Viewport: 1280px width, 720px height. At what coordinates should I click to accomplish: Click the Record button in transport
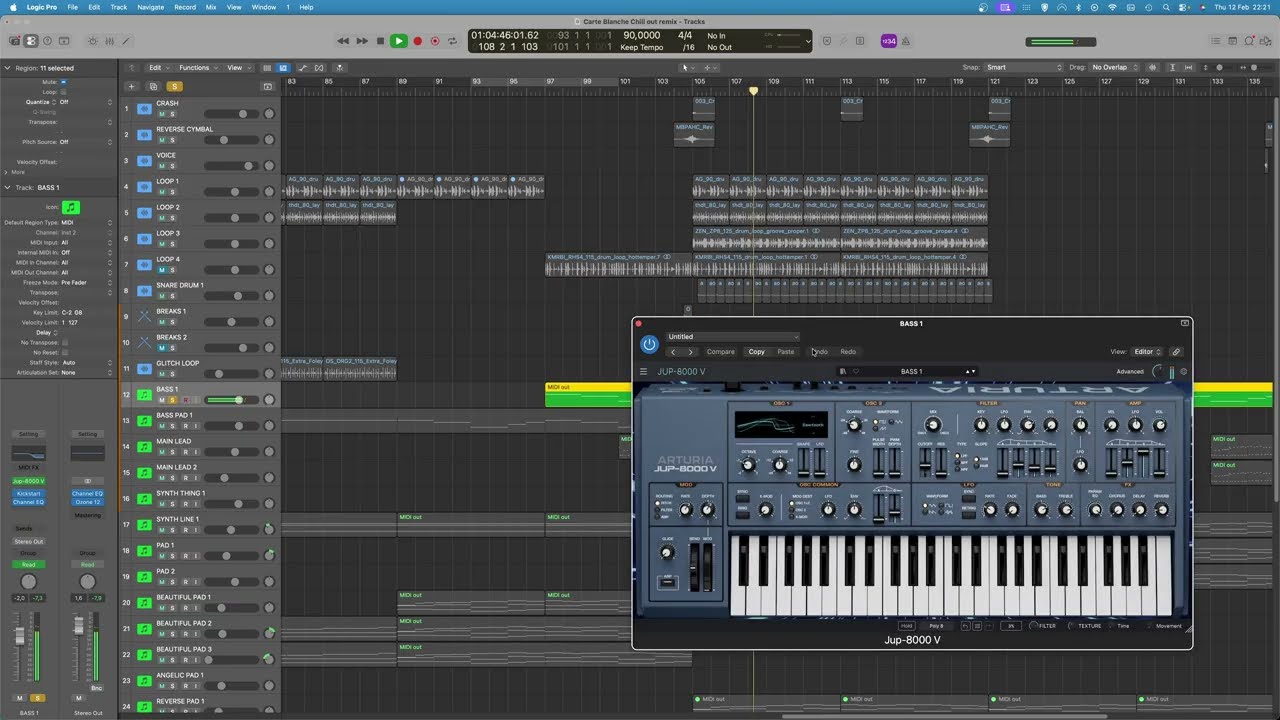pos(417,41)
